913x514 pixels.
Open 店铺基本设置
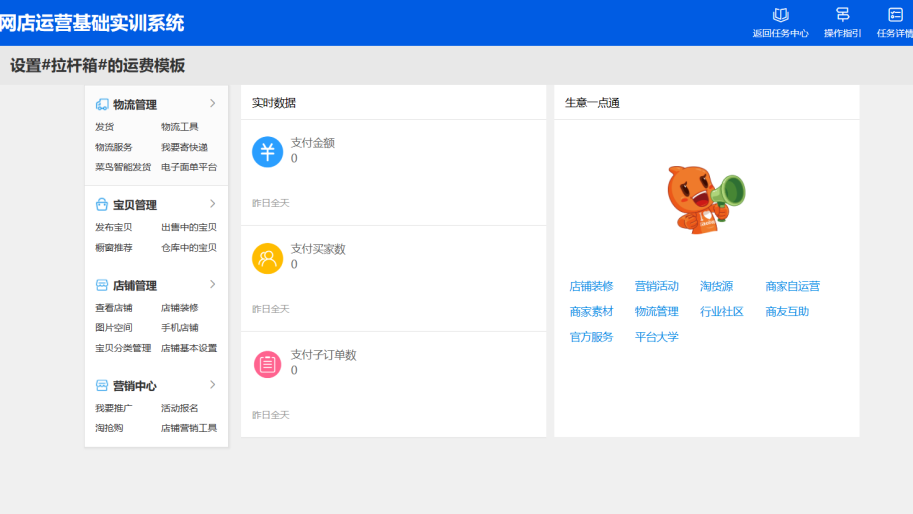click(189, 348)
